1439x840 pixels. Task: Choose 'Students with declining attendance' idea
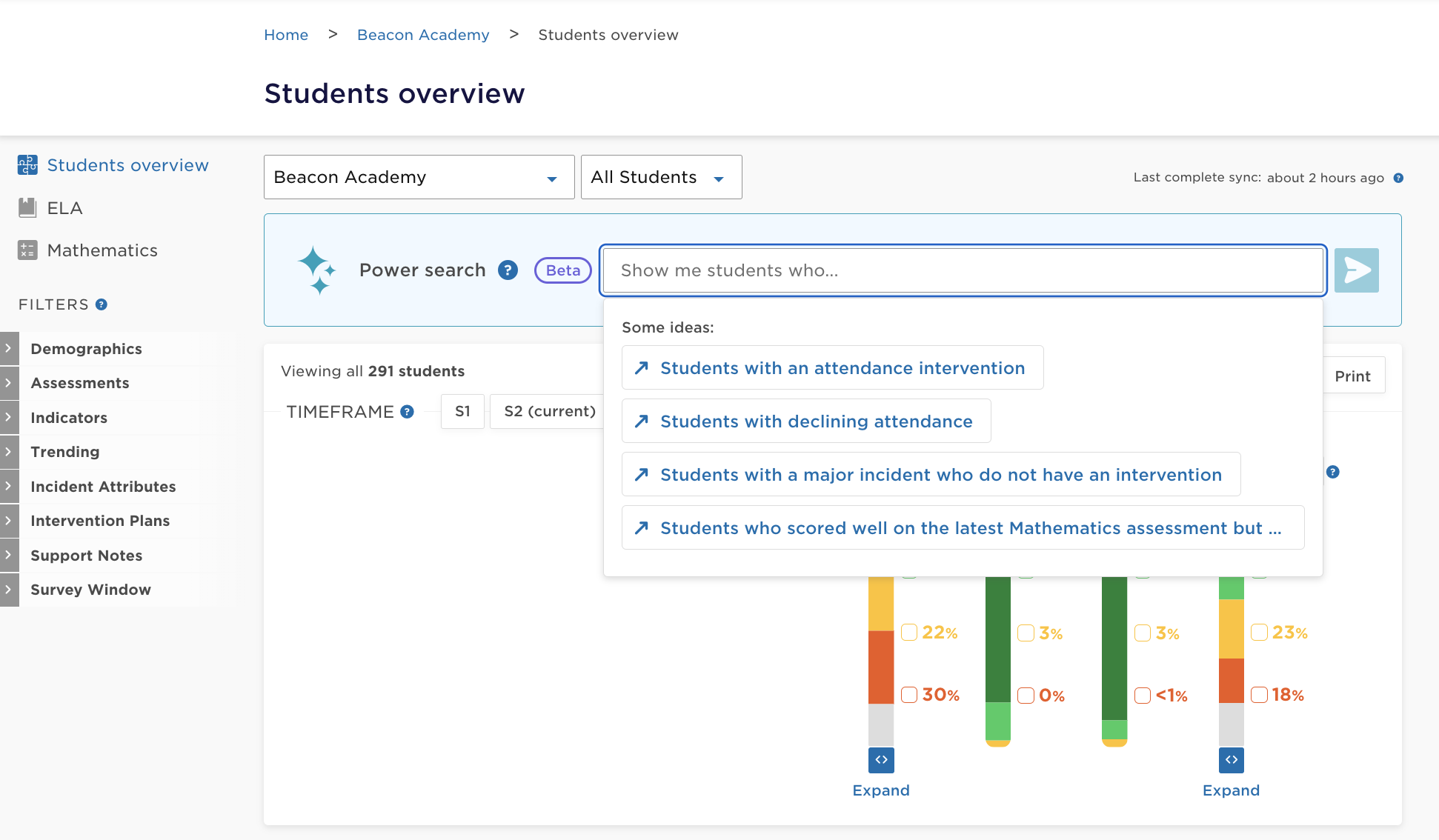click(x=806, y=421)
